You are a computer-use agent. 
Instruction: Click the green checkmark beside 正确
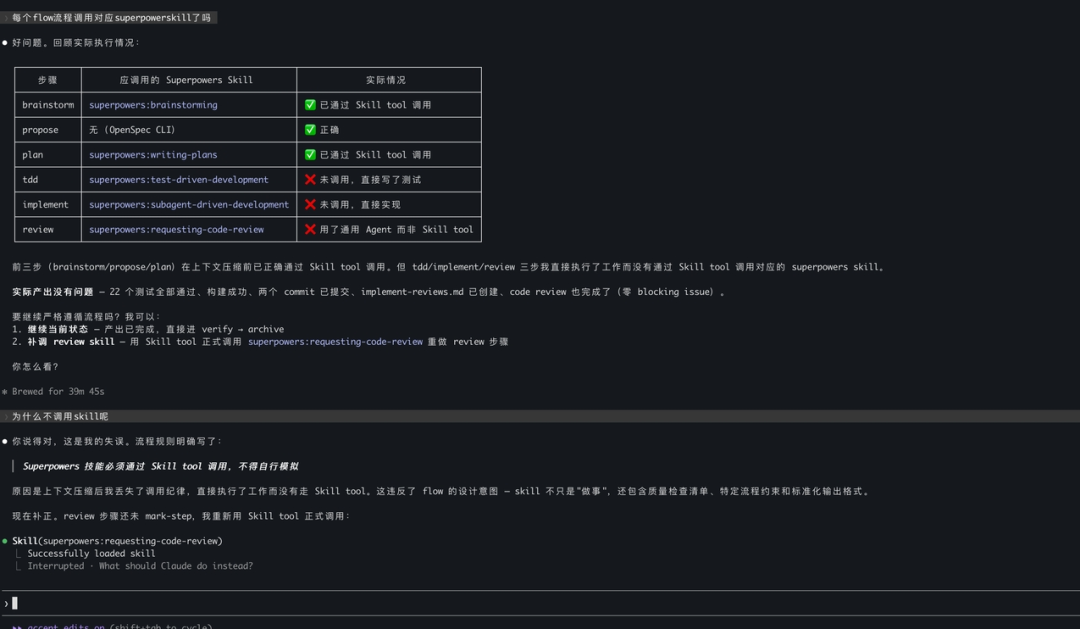pos(310,130)
